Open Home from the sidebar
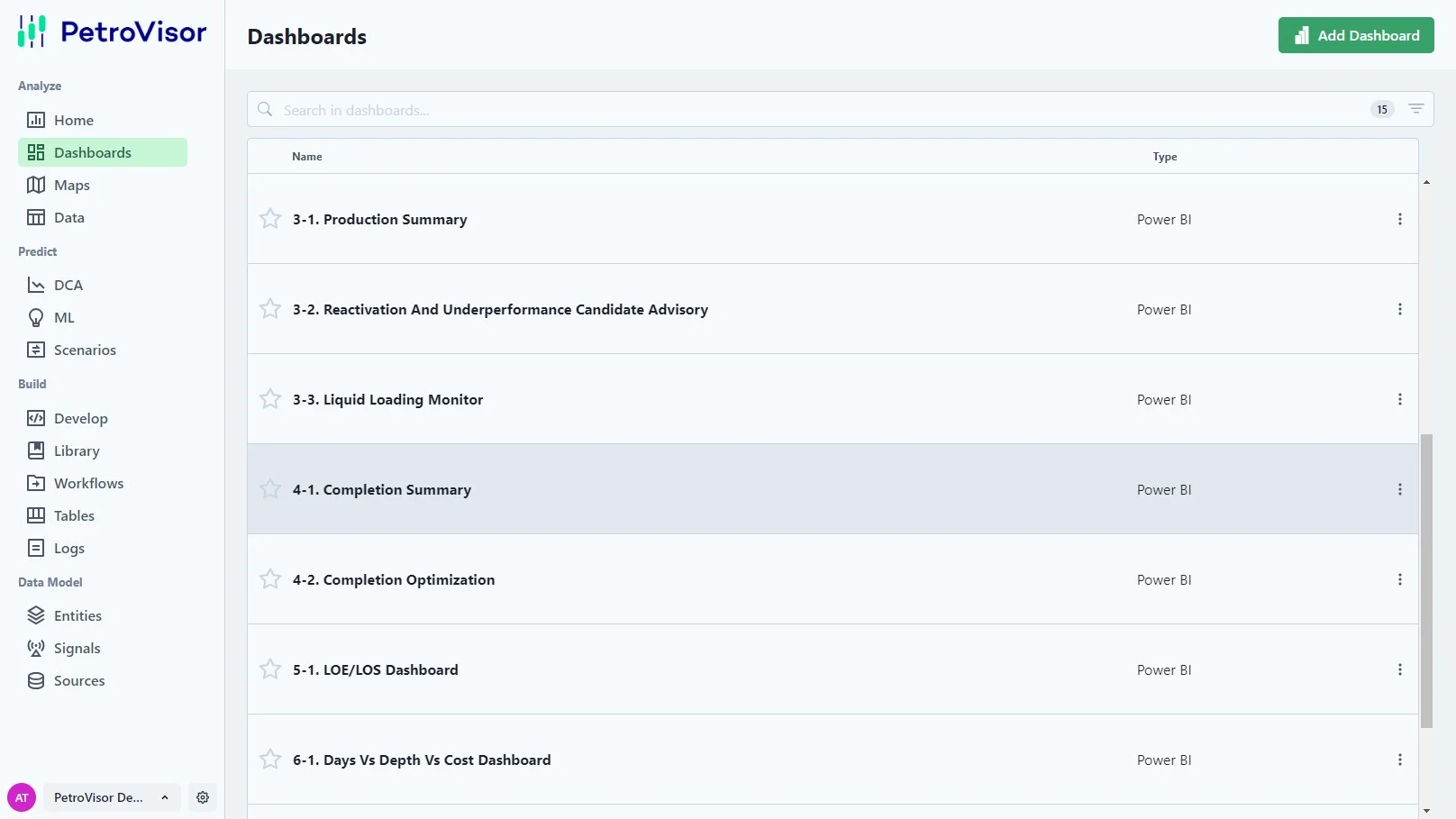The width and height of the screenshot is (1456, 819). [103, 120]
